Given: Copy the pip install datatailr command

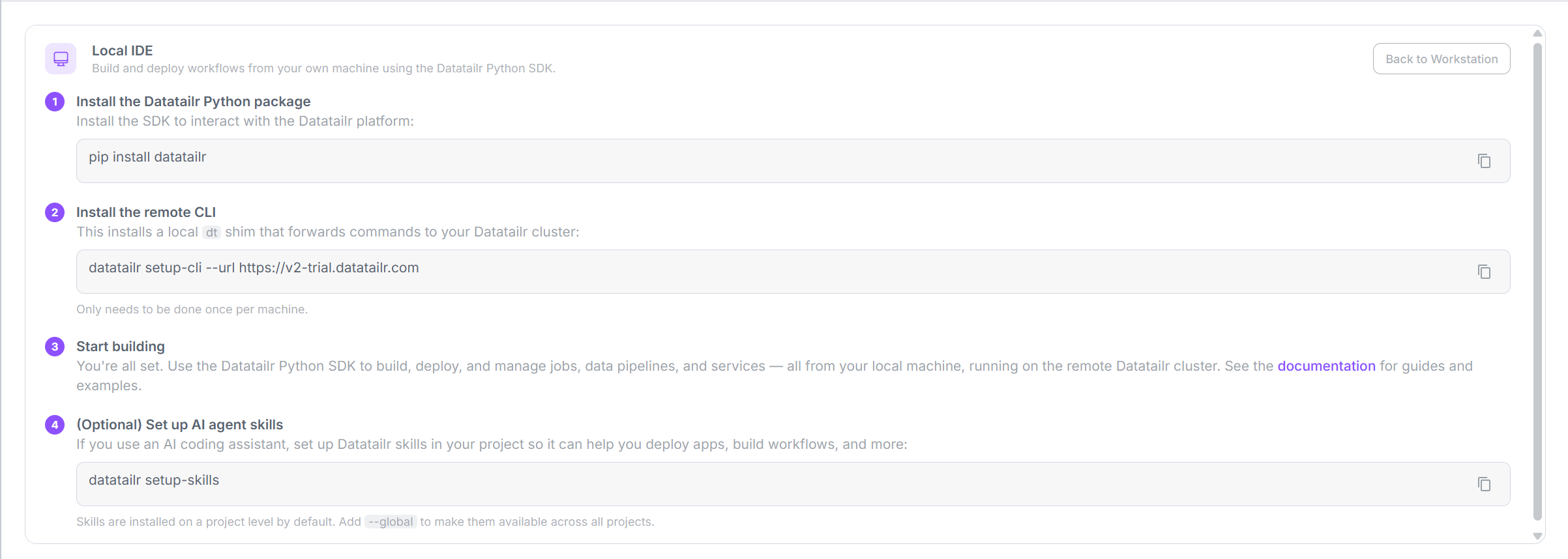Looking at the screenshot, I should pyautogui.click(x=1484, y=161).
